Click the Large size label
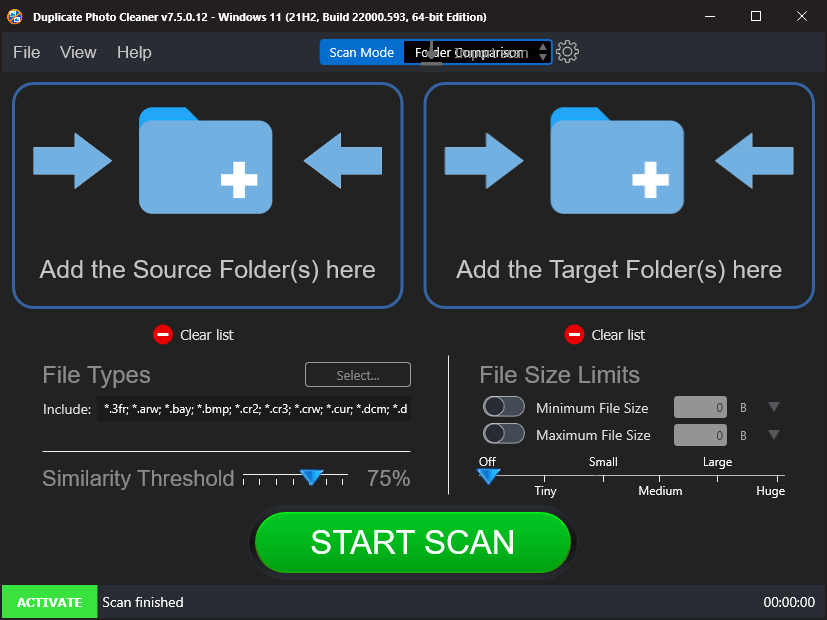This screenshot has height=620, width=827. click(x=717, y=462)
